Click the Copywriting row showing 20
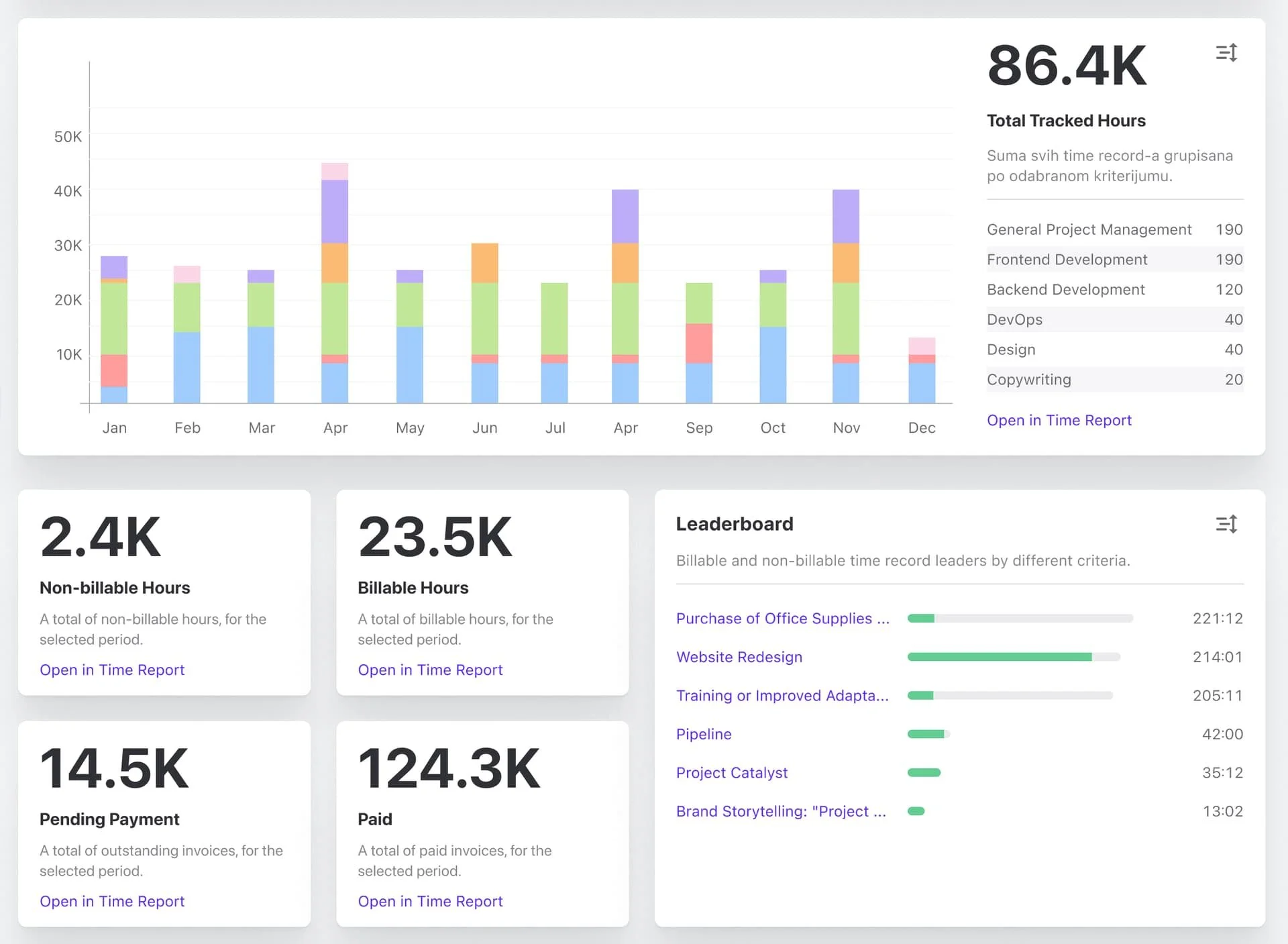Viewport: 1288px width, 944px height. pos(1114,380)
